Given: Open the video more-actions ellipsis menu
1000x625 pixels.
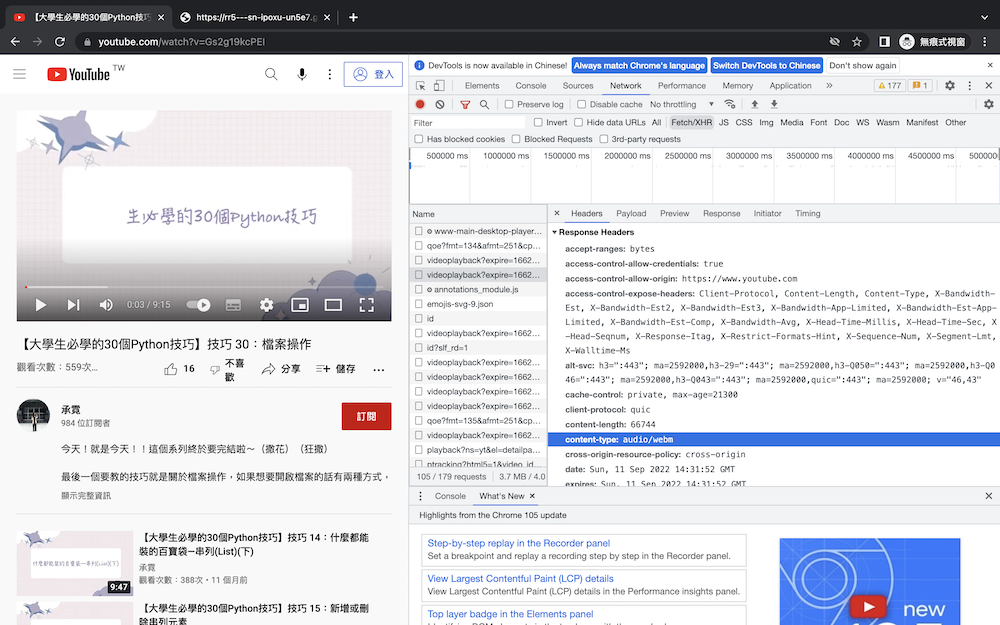Looking at the screenshot, I should pos(379,369).
